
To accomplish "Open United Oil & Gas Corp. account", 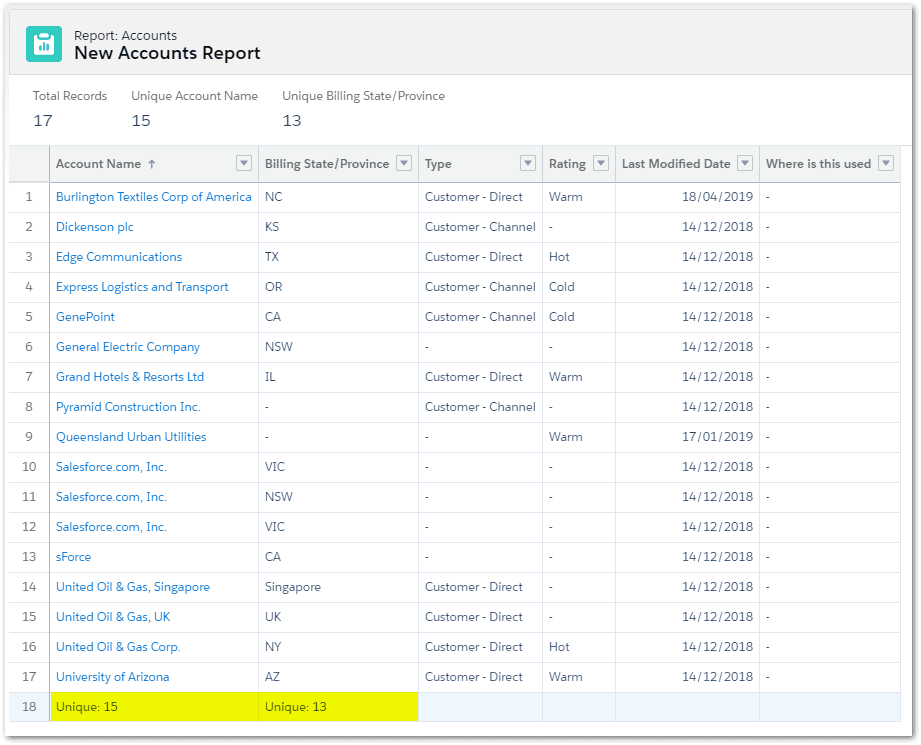I will 118,646.
